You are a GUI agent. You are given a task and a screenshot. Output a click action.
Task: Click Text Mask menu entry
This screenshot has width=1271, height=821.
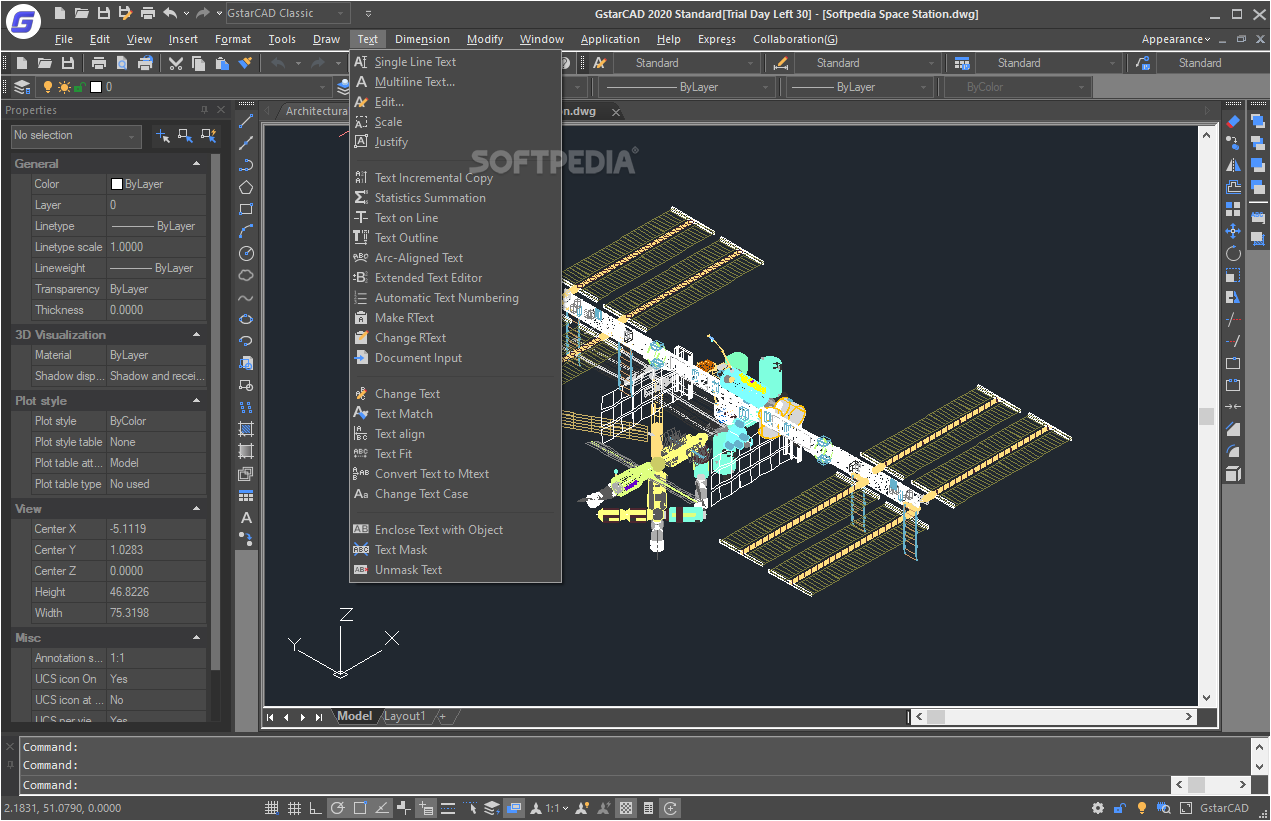click(455, 550)
